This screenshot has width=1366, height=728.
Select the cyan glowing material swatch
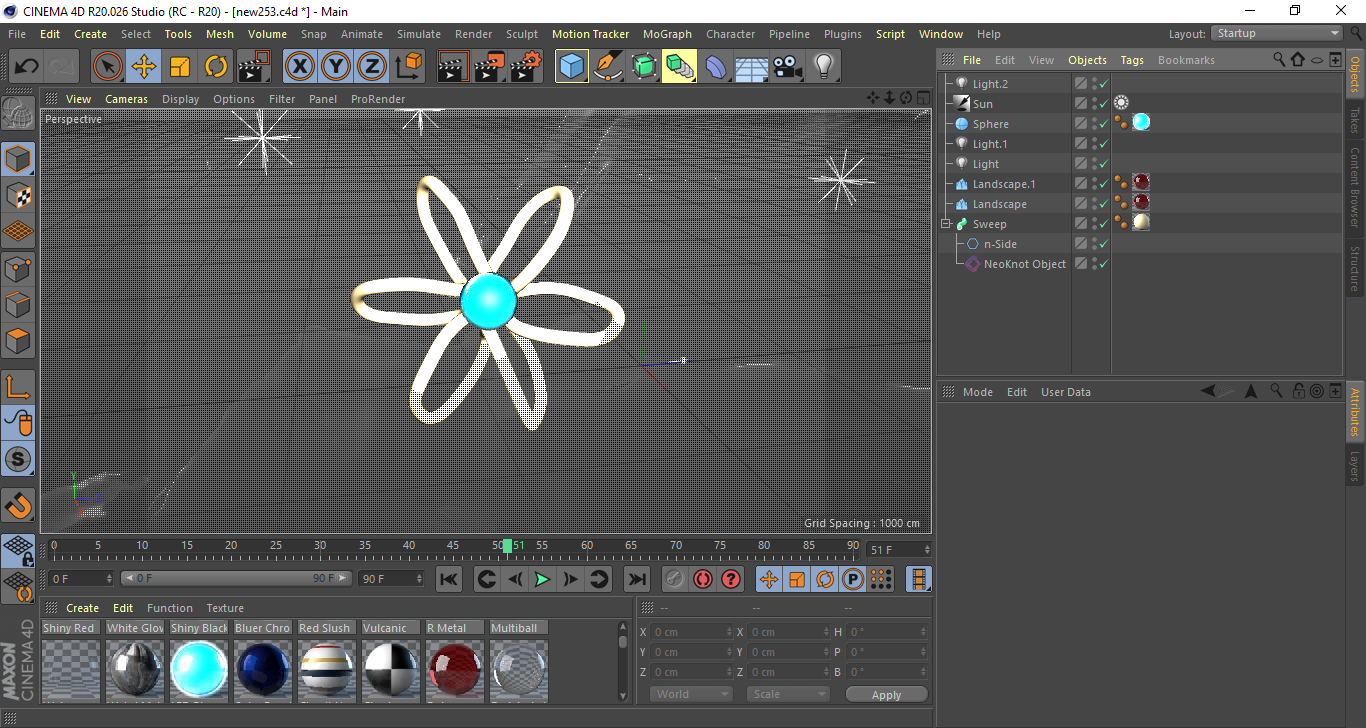pos(198,668)
